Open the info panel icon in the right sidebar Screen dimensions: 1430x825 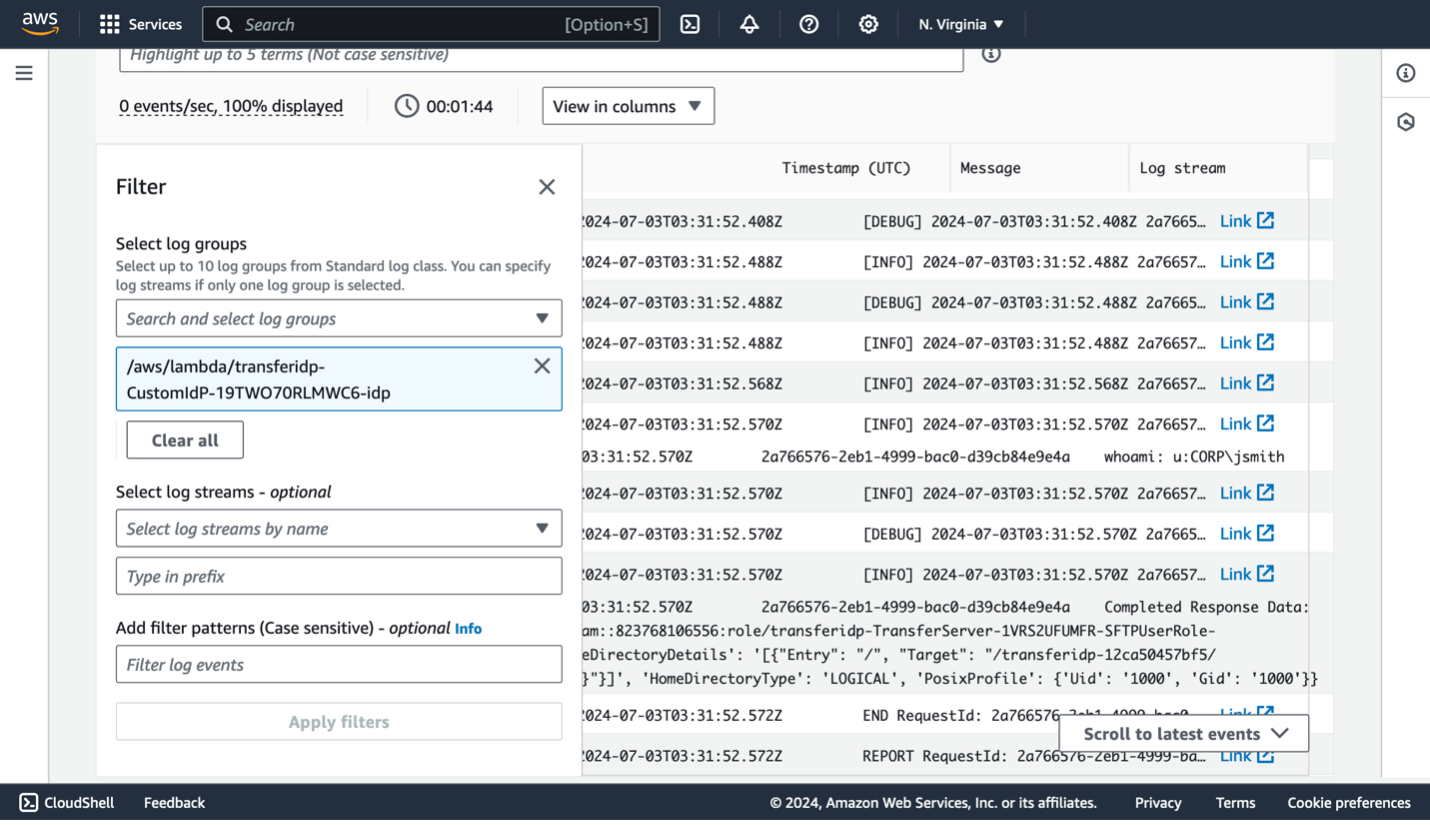point(1406,72)
